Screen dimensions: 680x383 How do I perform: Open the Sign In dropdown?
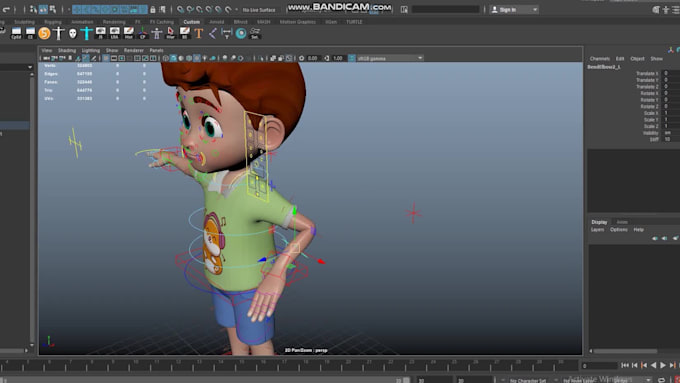[514, 10]
